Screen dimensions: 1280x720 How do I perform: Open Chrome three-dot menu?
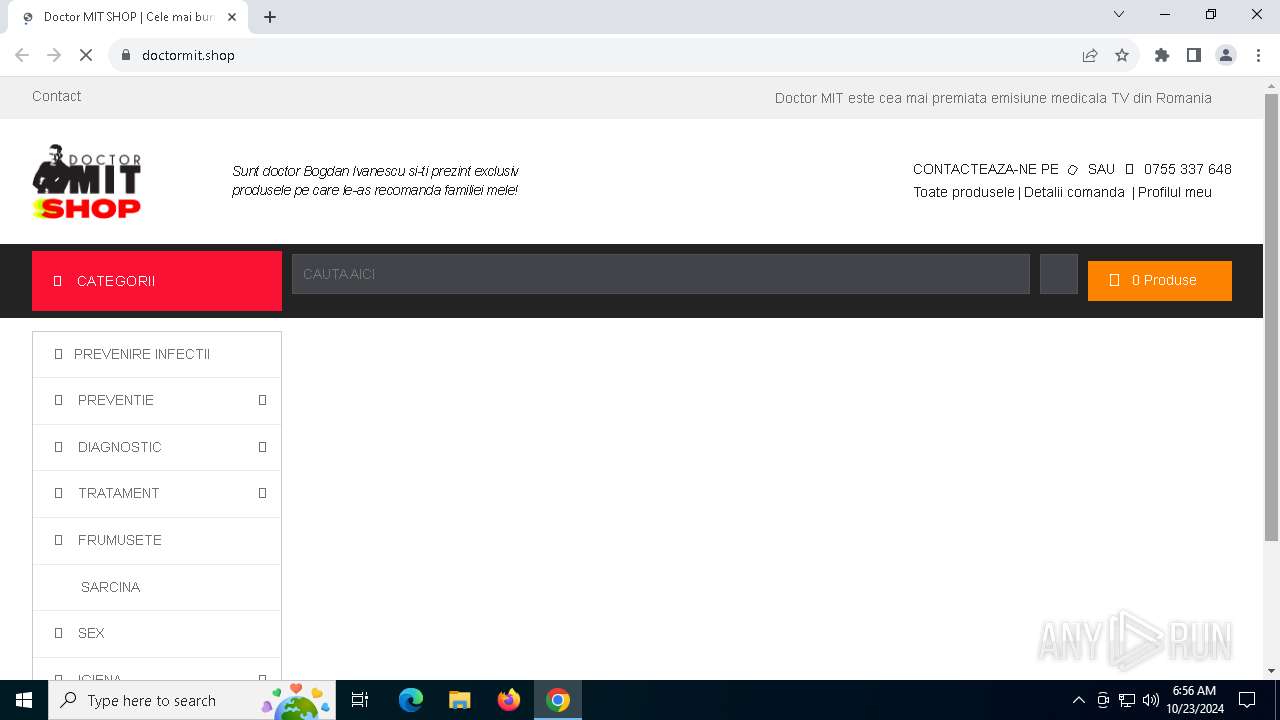tap(1258, 55)
